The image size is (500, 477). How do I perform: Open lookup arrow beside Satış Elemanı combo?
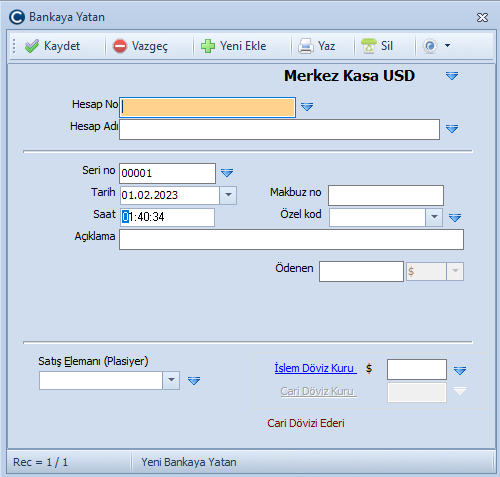[x=194, y=381]
